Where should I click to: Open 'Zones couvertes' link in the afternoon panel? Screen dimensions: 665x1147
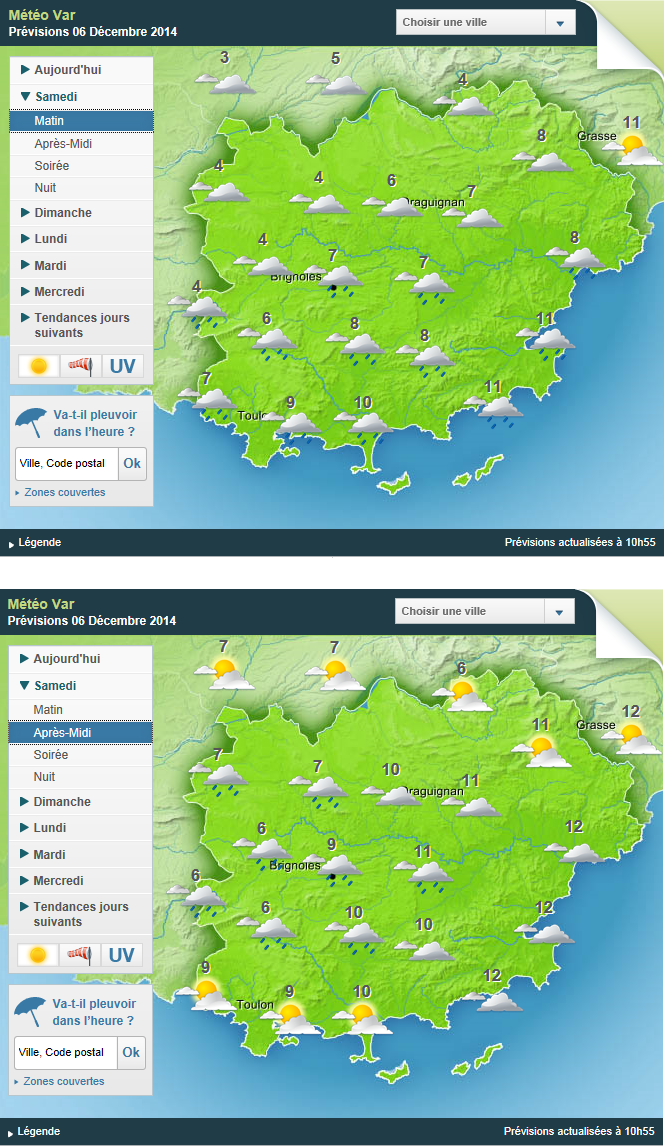point(63,1081)
